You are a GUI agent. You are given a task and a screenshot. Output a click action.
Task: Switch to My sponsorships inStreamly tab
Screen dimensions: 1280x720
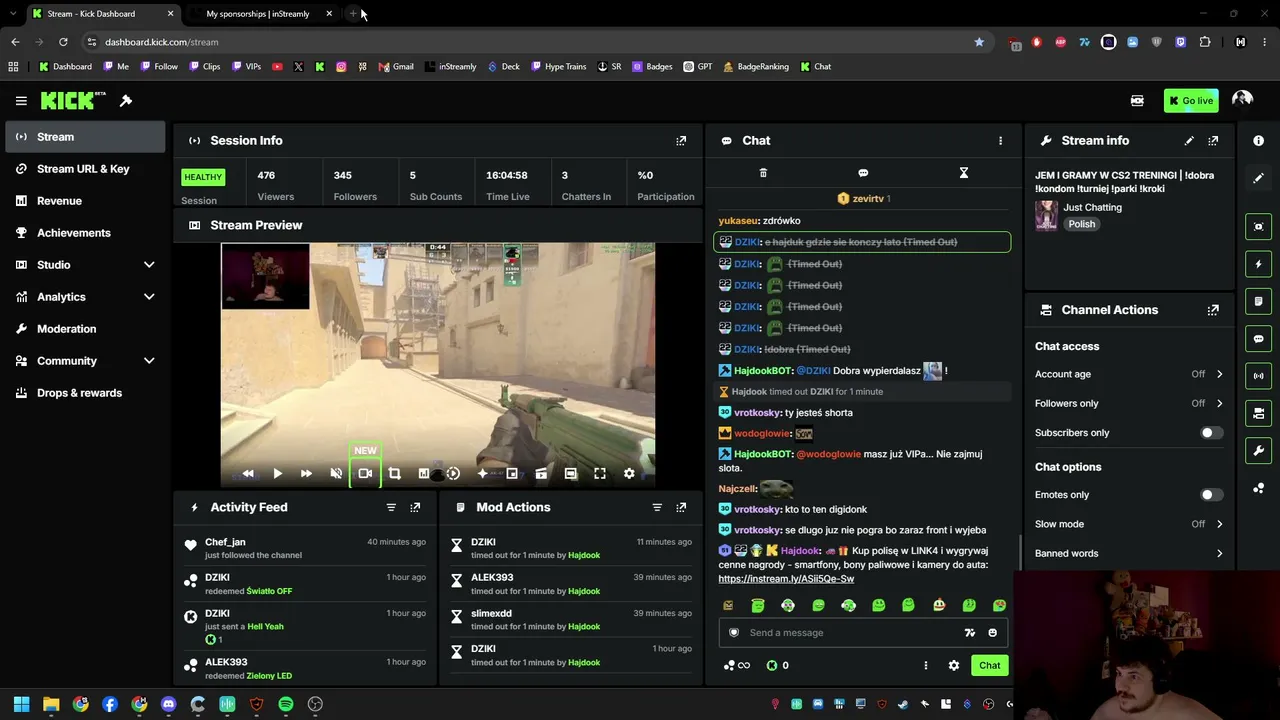[x=258, y=14]
